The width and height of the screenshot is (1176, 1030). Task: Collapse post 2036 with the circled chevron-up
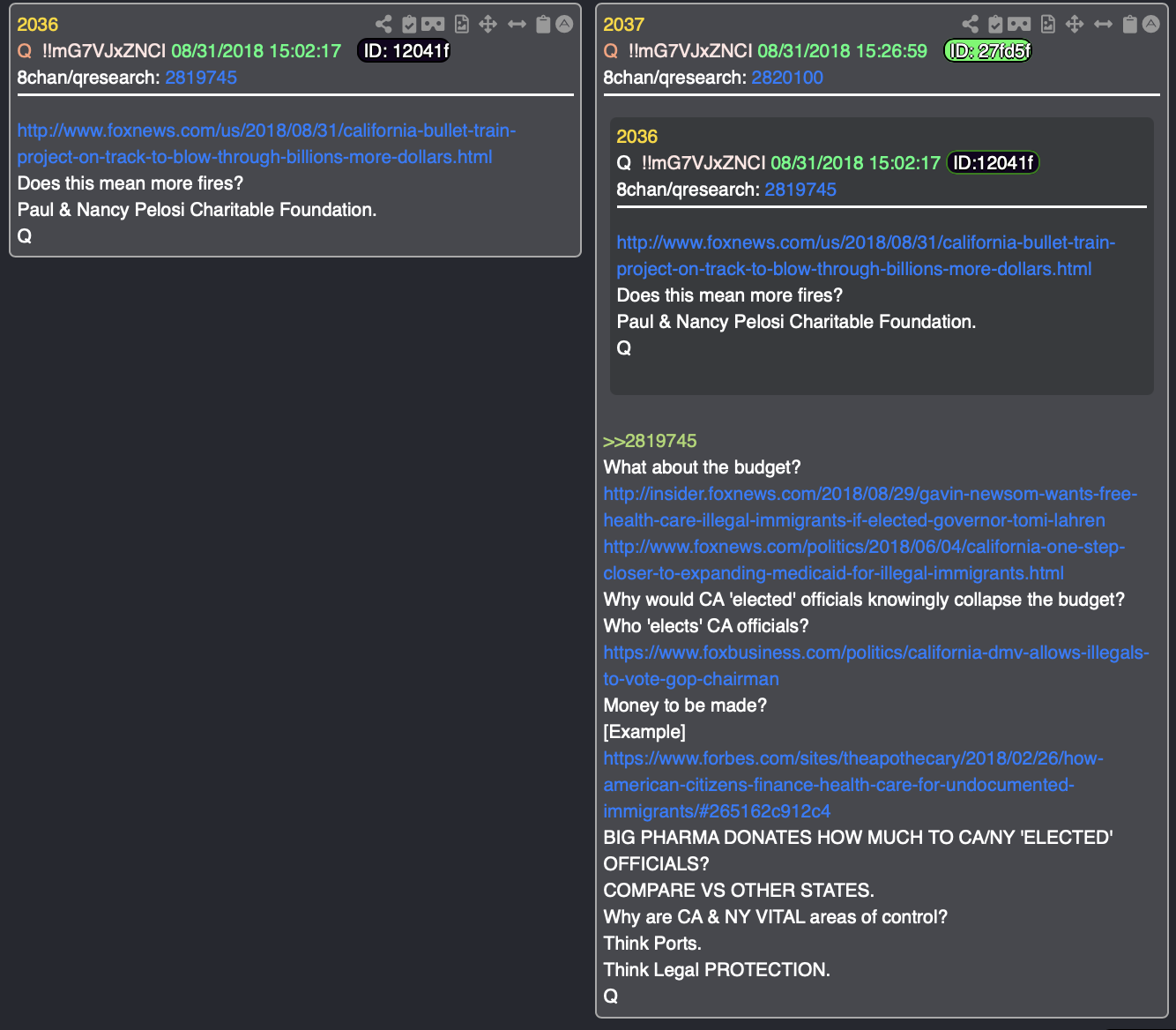click(x=564, y=25)
